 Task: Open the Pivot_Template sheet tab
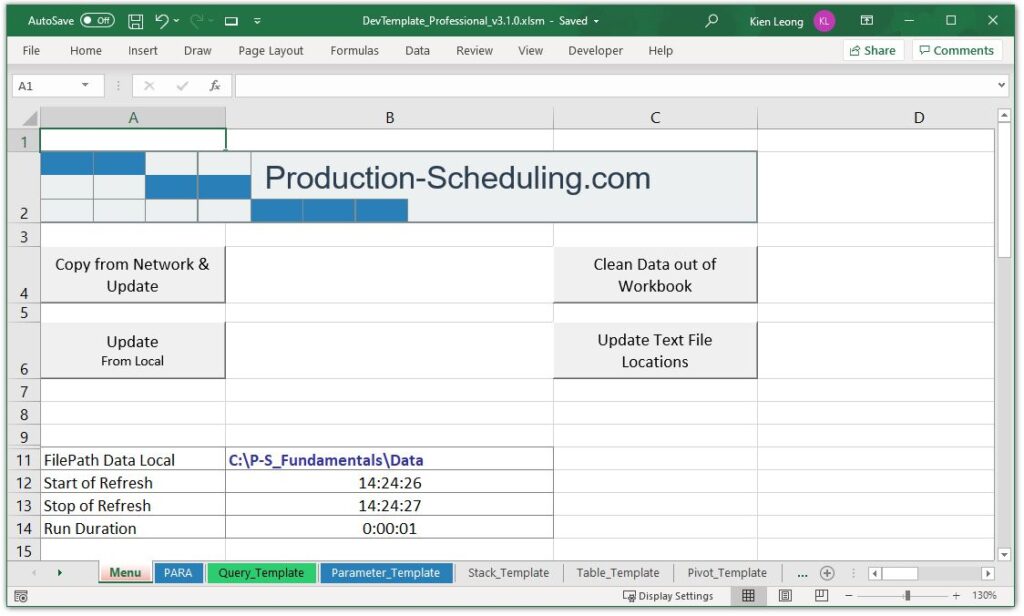point(727,573)
